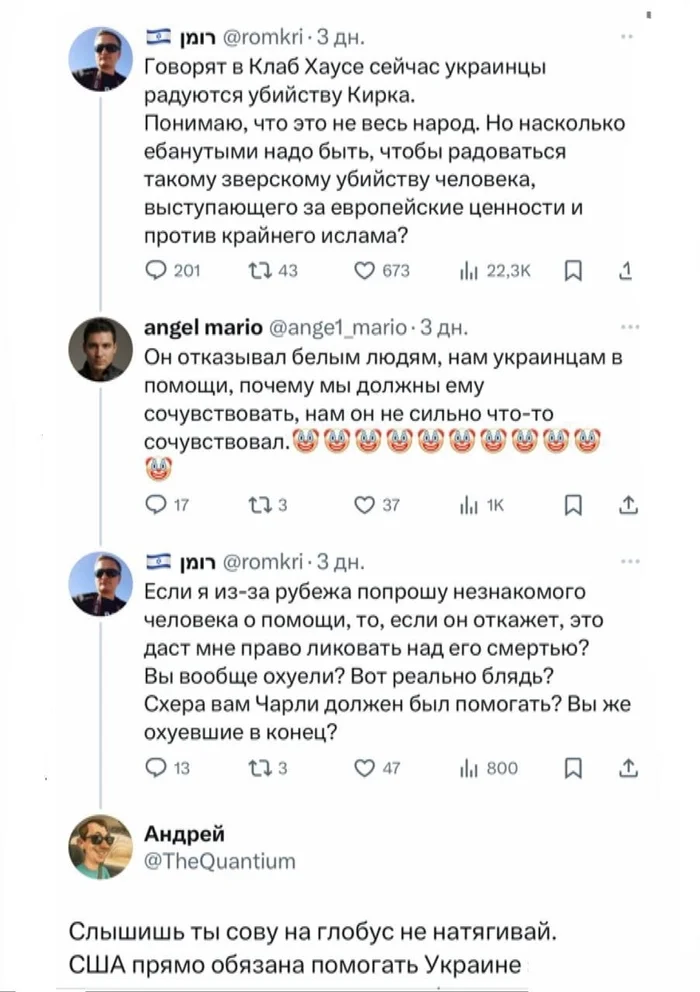This screenshot has height=992, width=700.
Task: Open Андрей's profile avatar
Action: pyautogui.click(x=100, y=846)
